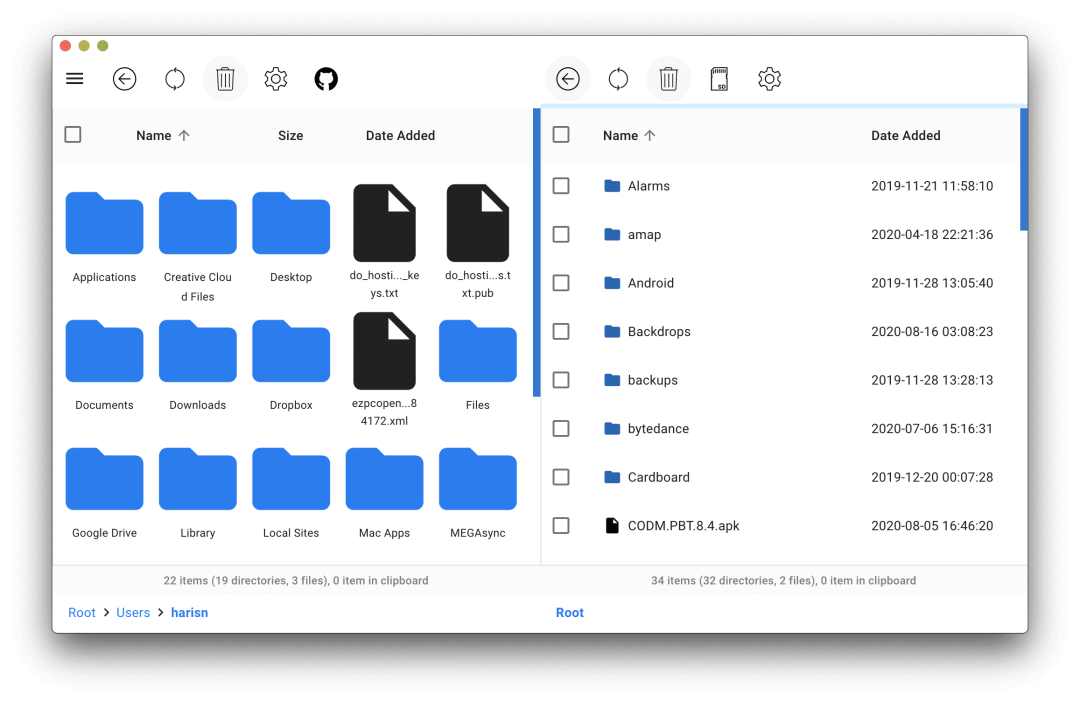
Task: Reverse Name sorting in the device pane
Action: pyautogui.click(x=628, y=135)
